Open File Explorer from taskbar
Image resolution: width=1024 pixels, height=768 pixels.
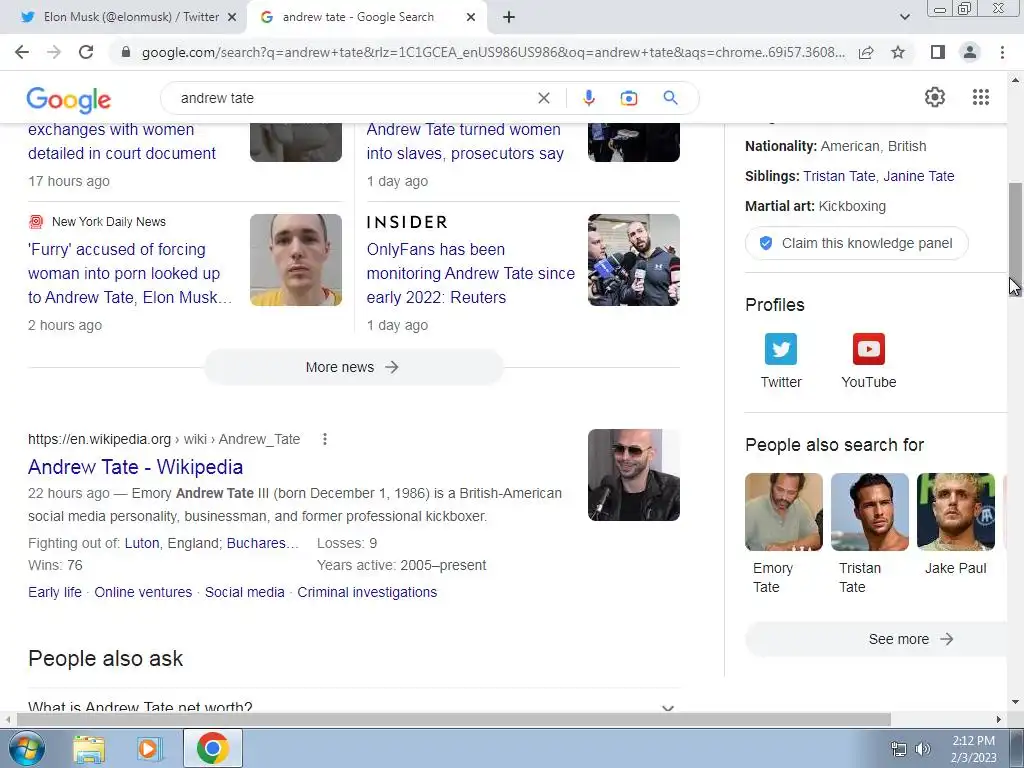89,749
